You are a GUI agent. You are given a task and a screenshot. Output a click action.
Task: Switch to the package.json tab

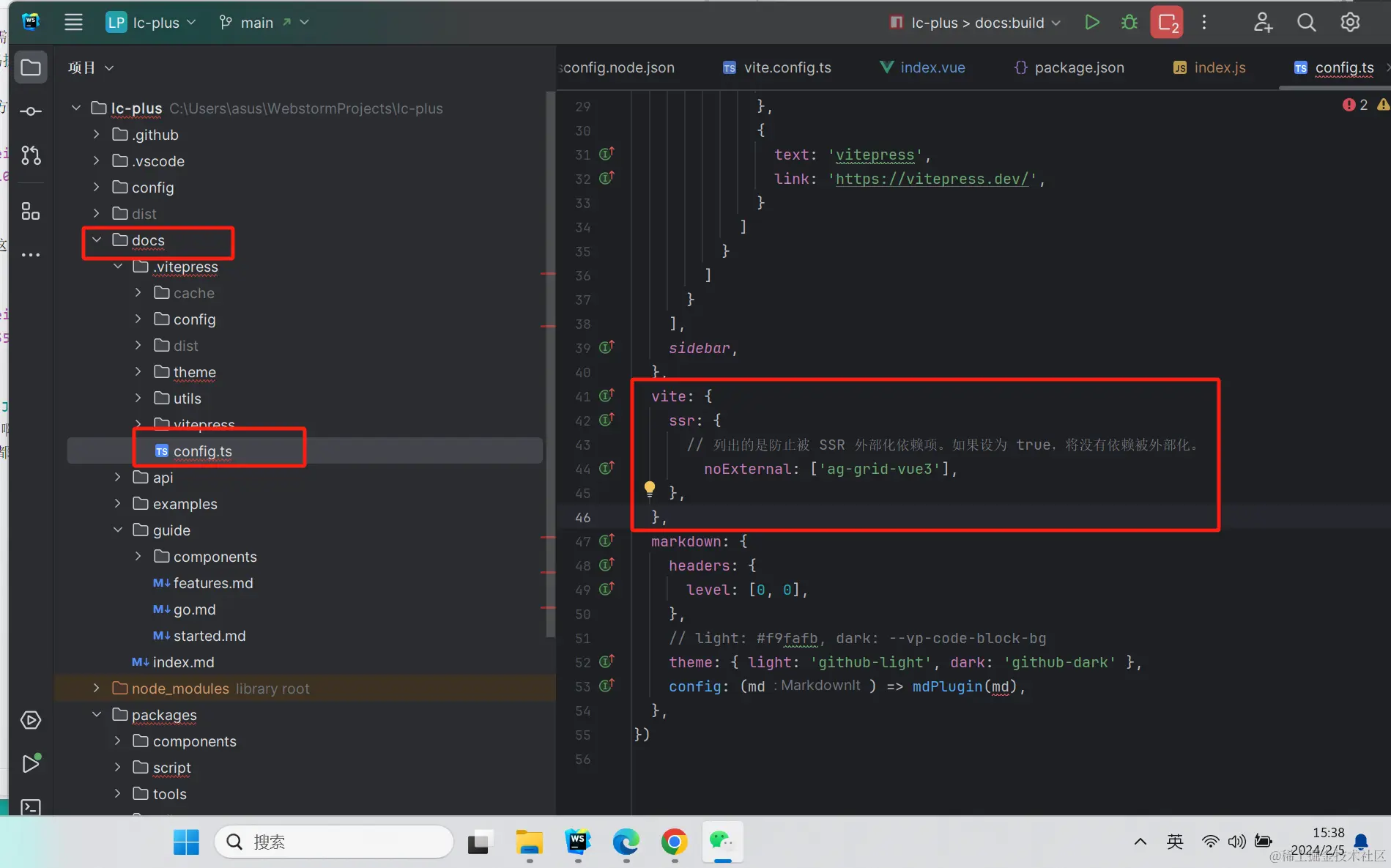pos(1069,67)
